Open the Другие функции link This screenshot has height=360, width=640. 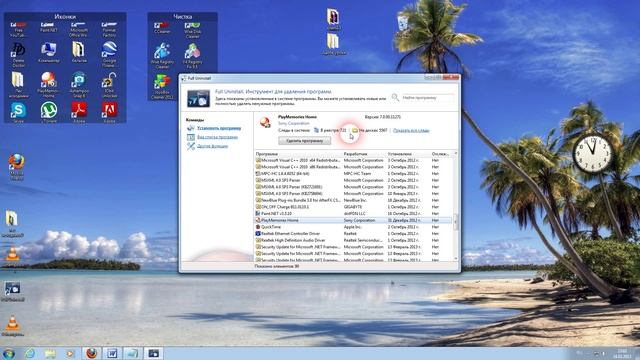(x=212, y=146)
